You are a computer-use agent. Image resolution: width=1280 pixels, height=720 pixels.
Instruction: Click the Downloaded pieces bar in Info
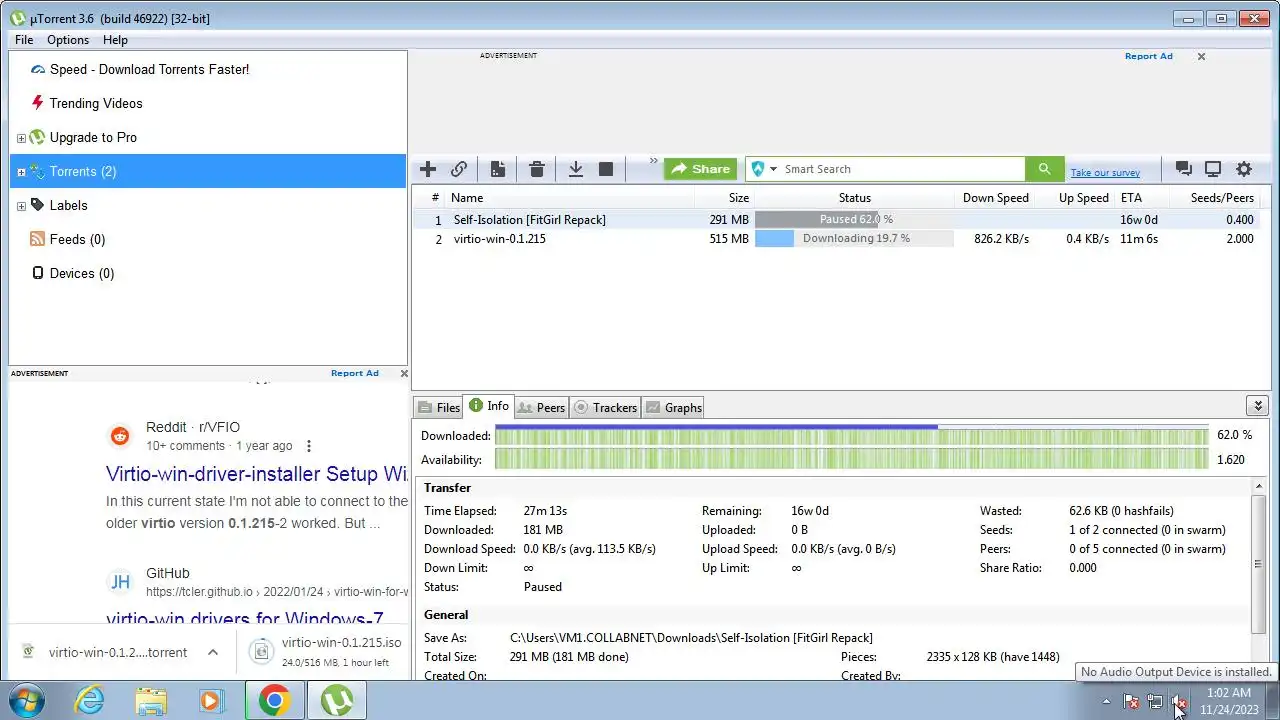(x=851, y=436)
